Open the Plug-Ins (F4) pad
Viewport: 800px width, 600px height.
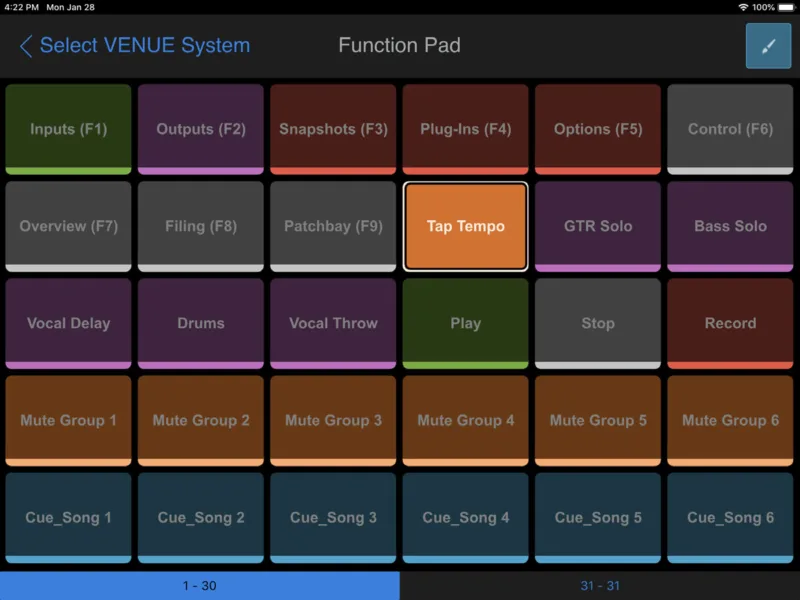(x=465, y=129)
